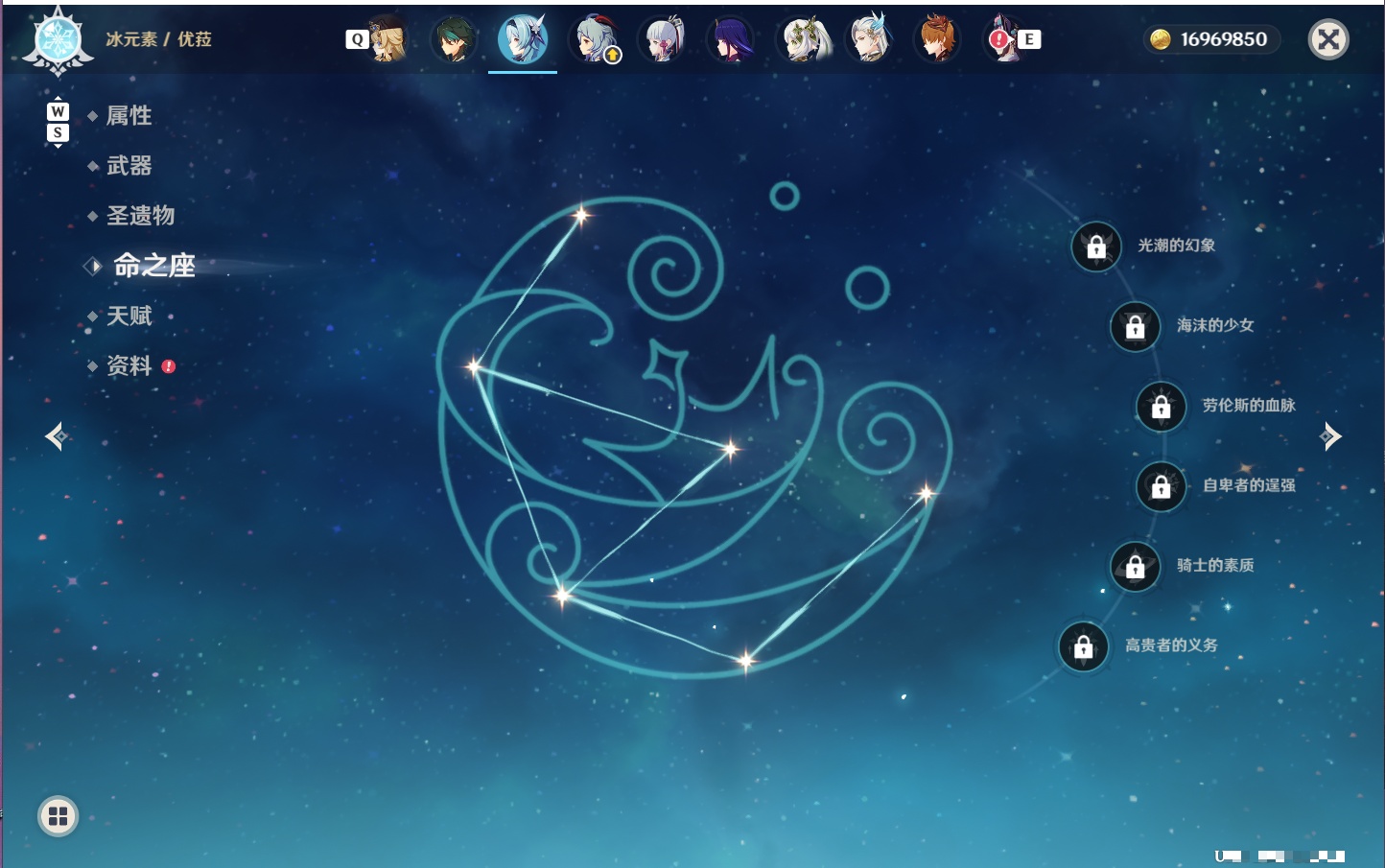
Task: Click the Mora coin icon
Action: click(1161, 39)
